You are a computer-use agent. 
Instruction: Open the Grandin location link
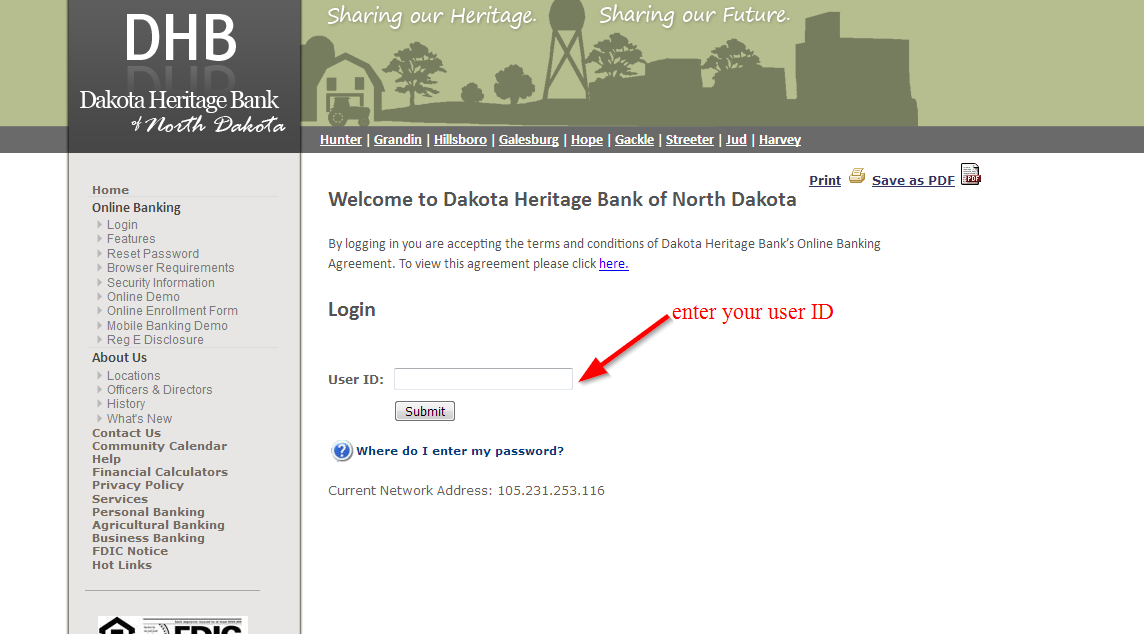398,139
